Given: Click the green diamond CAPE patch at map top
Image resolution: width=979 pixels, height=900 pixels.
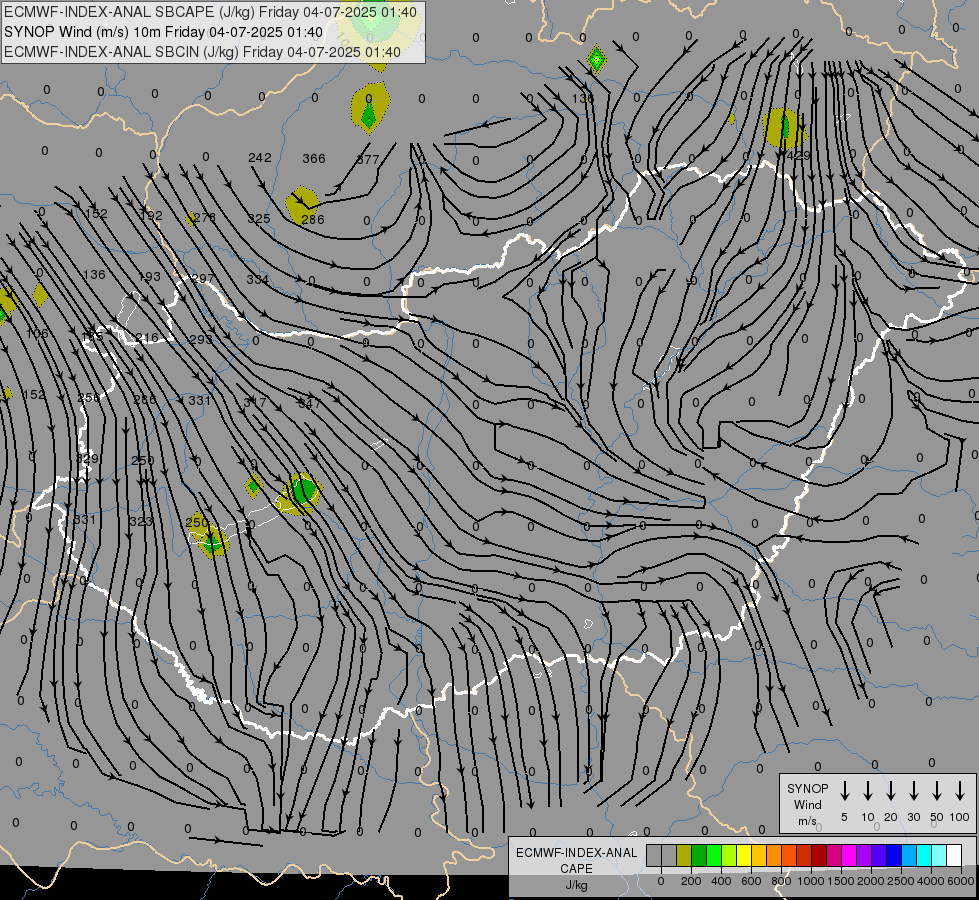Looking at the screenshot, I should coord(597,59).
